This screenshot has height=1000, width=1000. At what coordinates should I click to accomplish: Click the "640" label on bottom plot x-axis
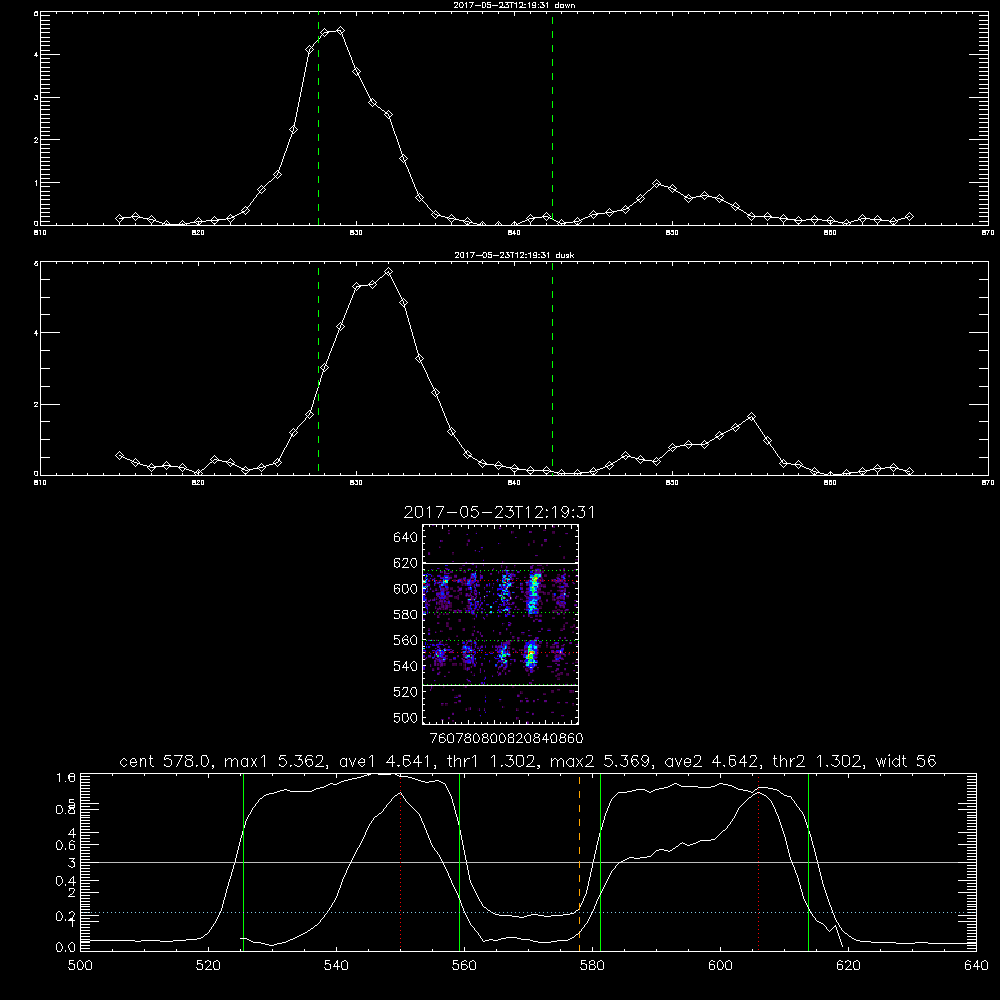point(976,966)
